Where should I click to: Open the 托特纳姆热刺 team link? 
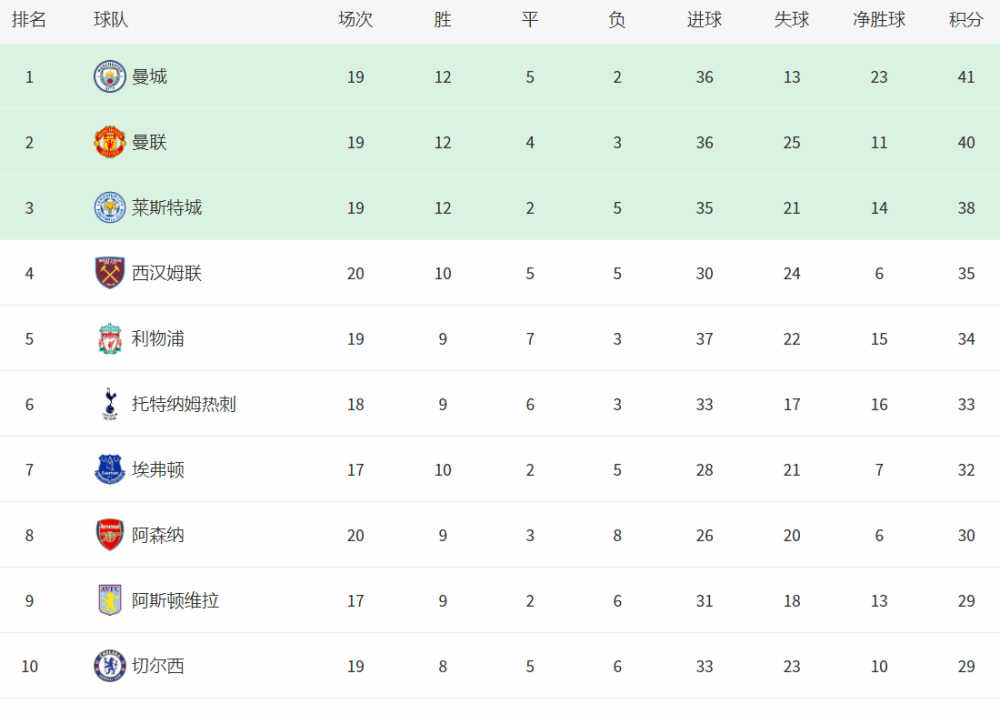click(184, 404)
